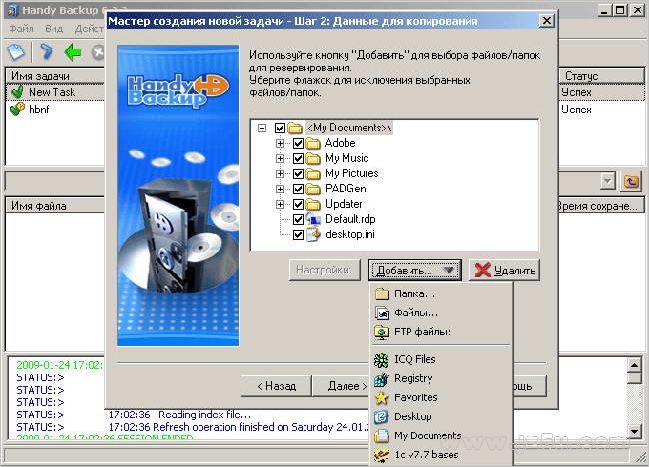The width and height of the screenshot is (649, 467).
Task: Expand the Adobe folder node
Action: [280, 144]
